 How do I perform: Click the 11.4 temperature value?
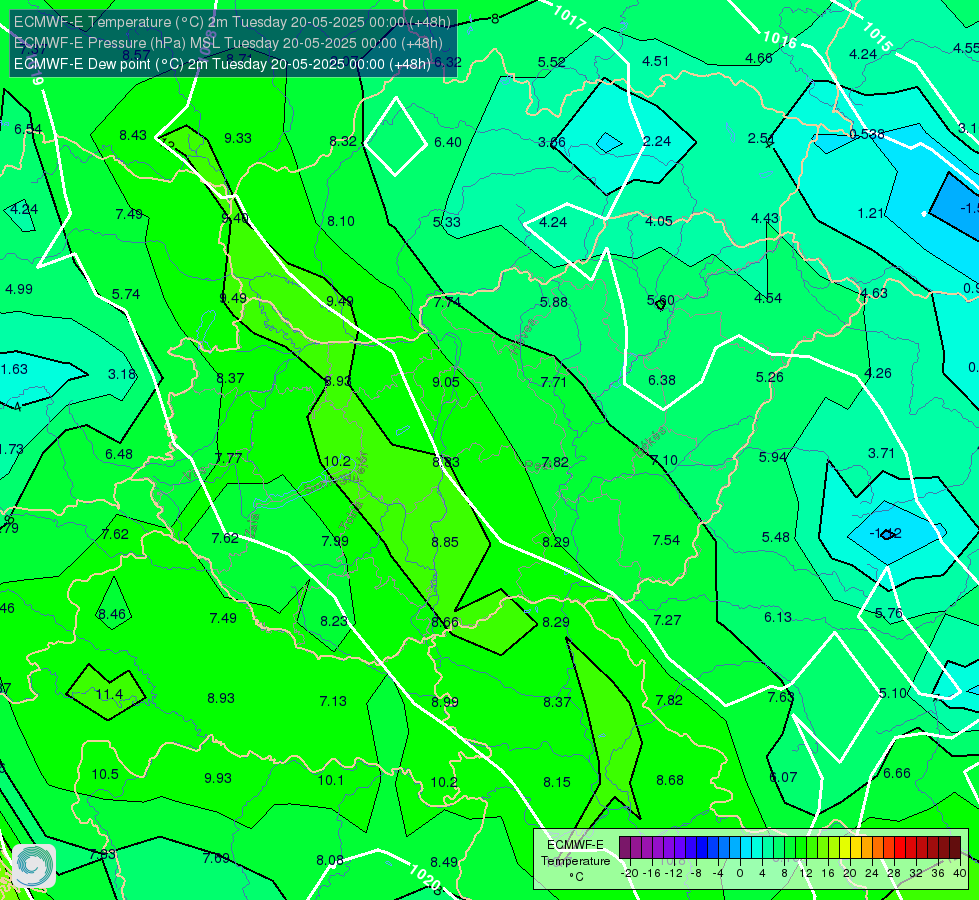coord(109,695)
